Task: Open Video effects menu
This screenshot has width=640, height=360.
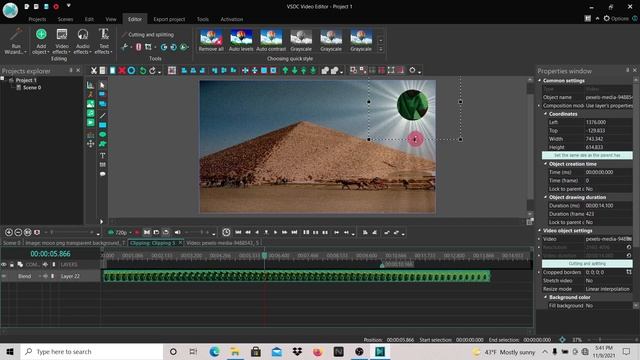Action: point(62,41)
